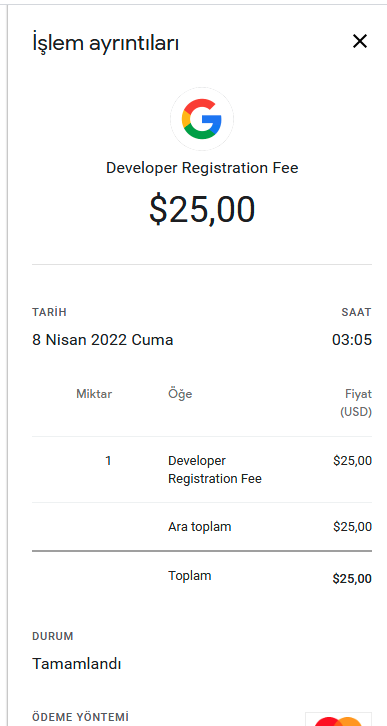Click the Mastercard payment icon
The image size is (387, 726).
tap(338, 719)
